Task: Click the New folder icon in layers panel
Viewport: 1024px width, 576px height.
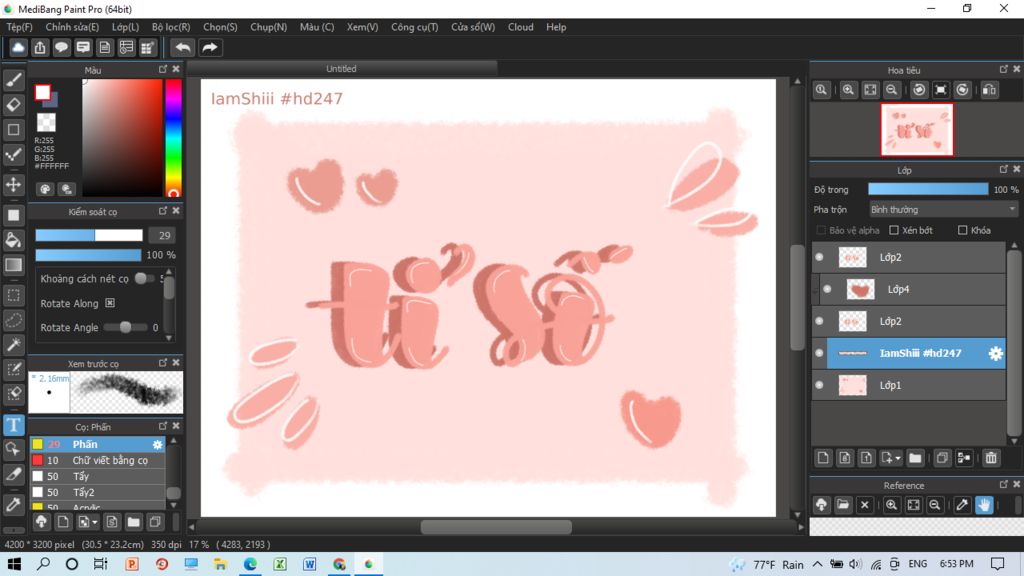Action: pyautogui.click(x=915, y=458)
